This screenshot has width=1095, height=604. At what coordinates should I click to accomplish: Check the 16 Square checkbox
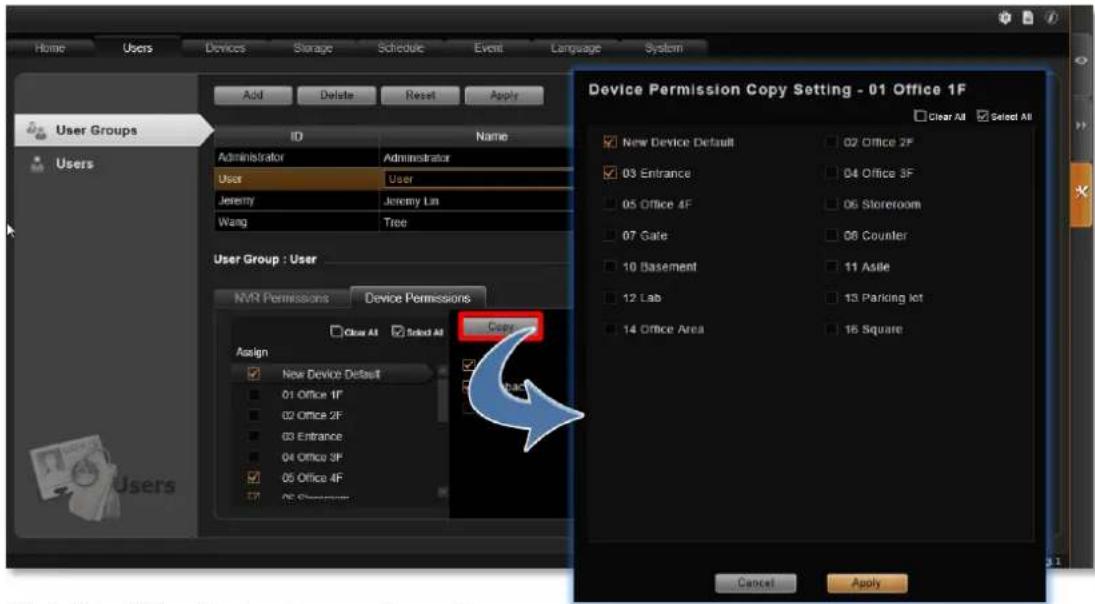pyautogui.click(x=831, y=329)
